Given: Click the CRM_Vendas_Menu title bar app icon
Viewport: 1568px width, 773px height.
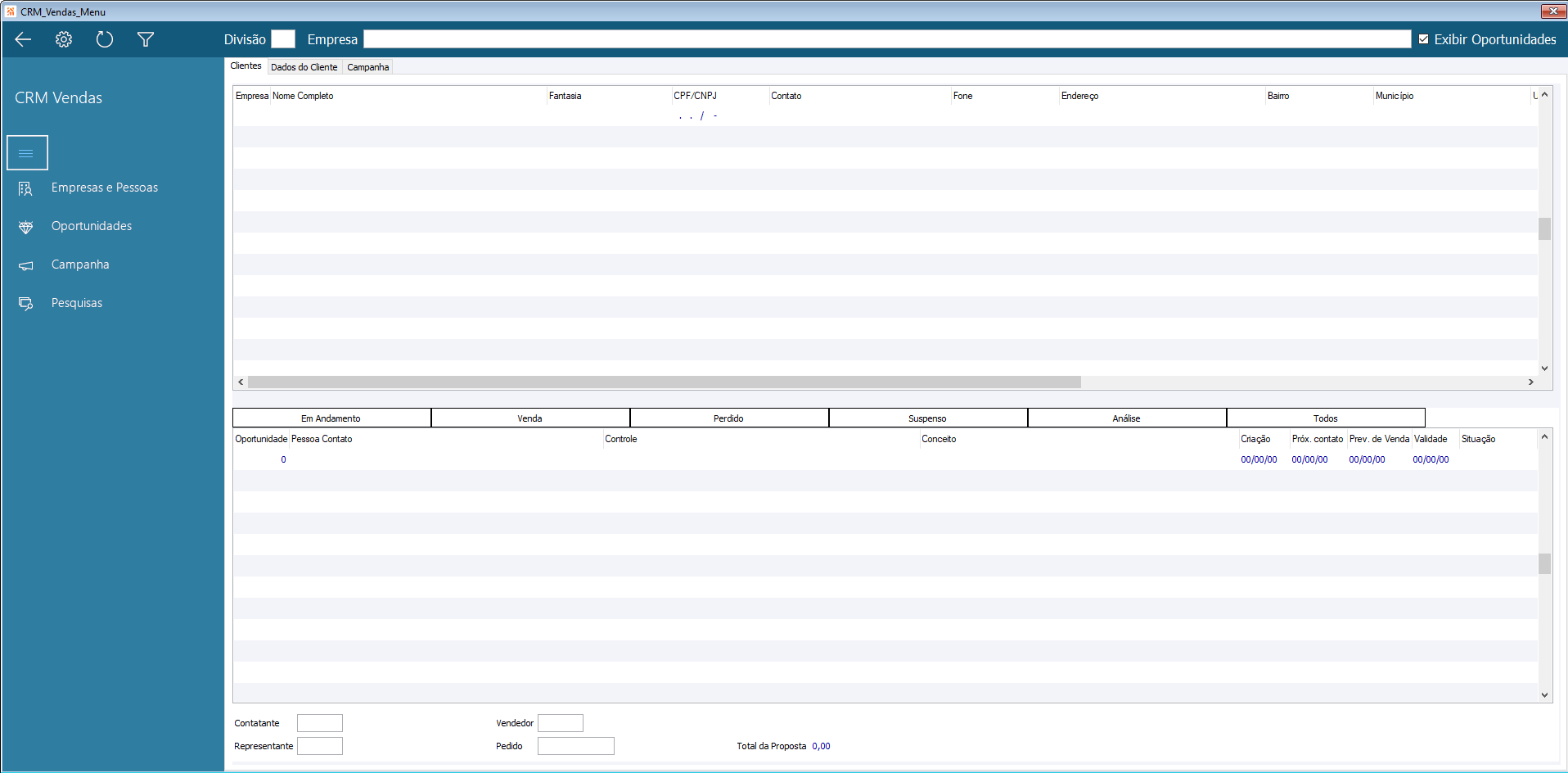Looking at the screenshot, I should tap(11, 11).
